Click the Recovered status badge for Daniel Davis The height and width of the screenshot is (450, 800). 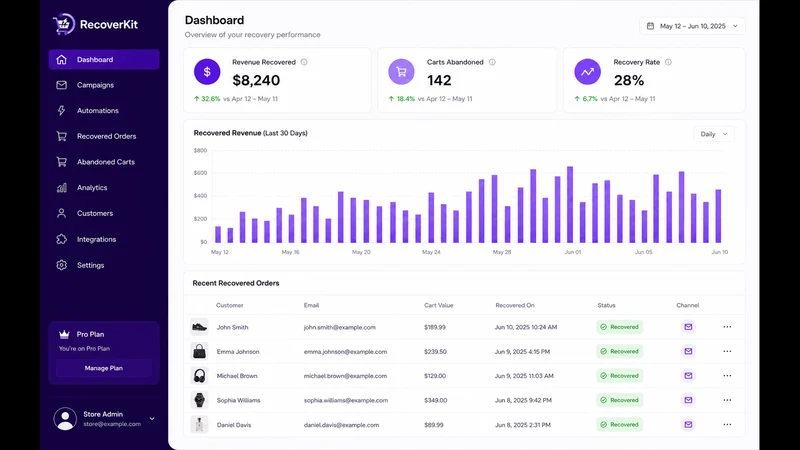[619, 424]
